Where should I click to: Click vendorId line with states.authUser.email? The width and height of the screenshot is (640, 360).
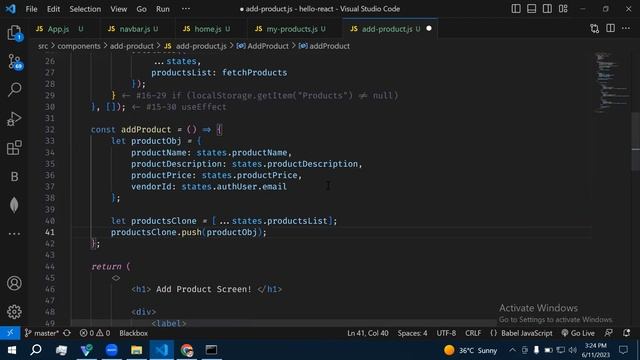click(209, 187)
